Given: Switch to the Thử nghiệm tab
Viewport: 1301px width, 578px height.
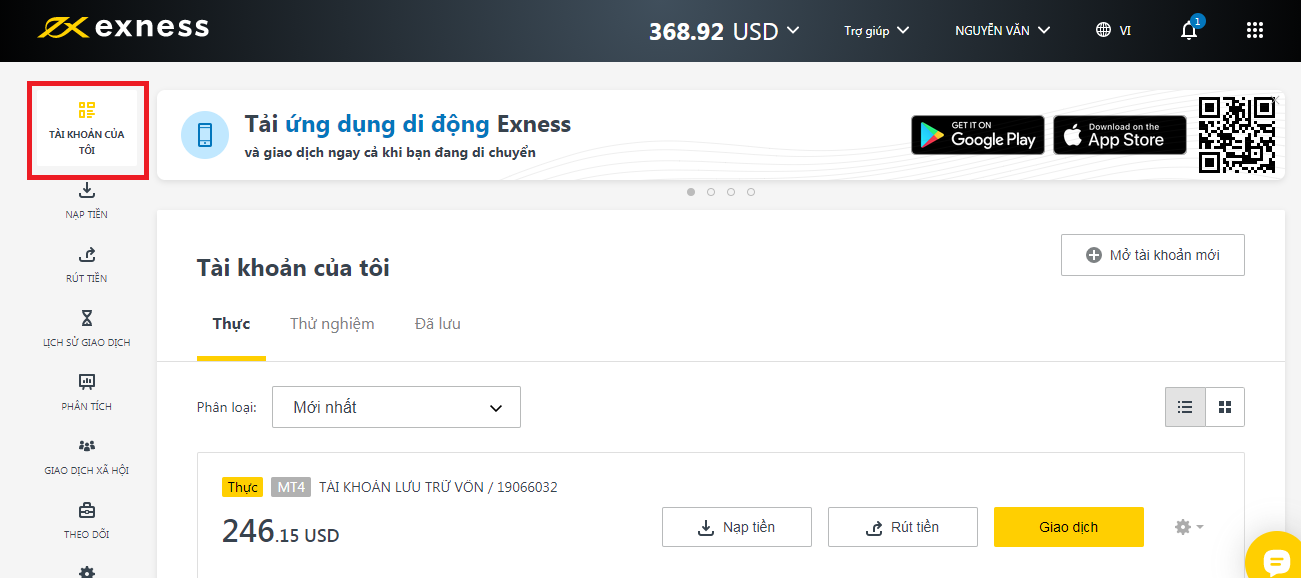Looking at the screenshot, I should click(x=331, y=323).
